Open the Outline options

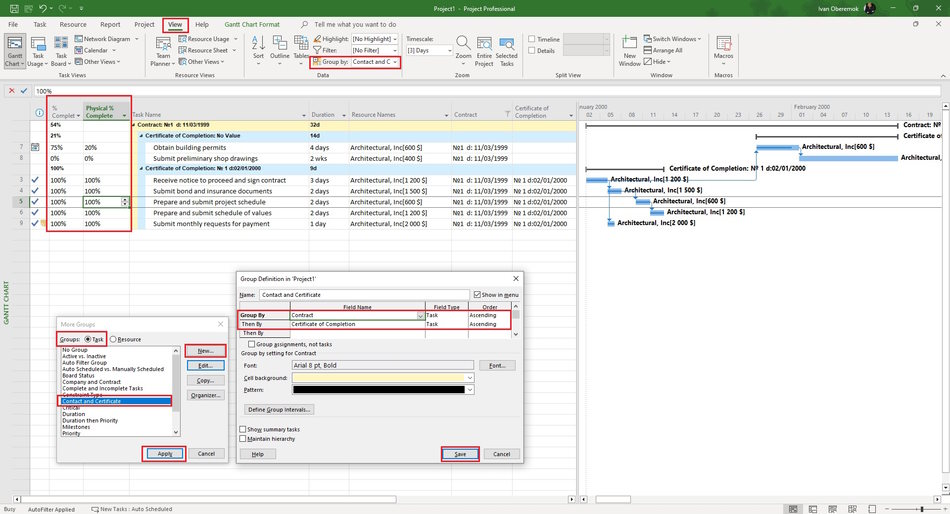click(x=279, y=48)
